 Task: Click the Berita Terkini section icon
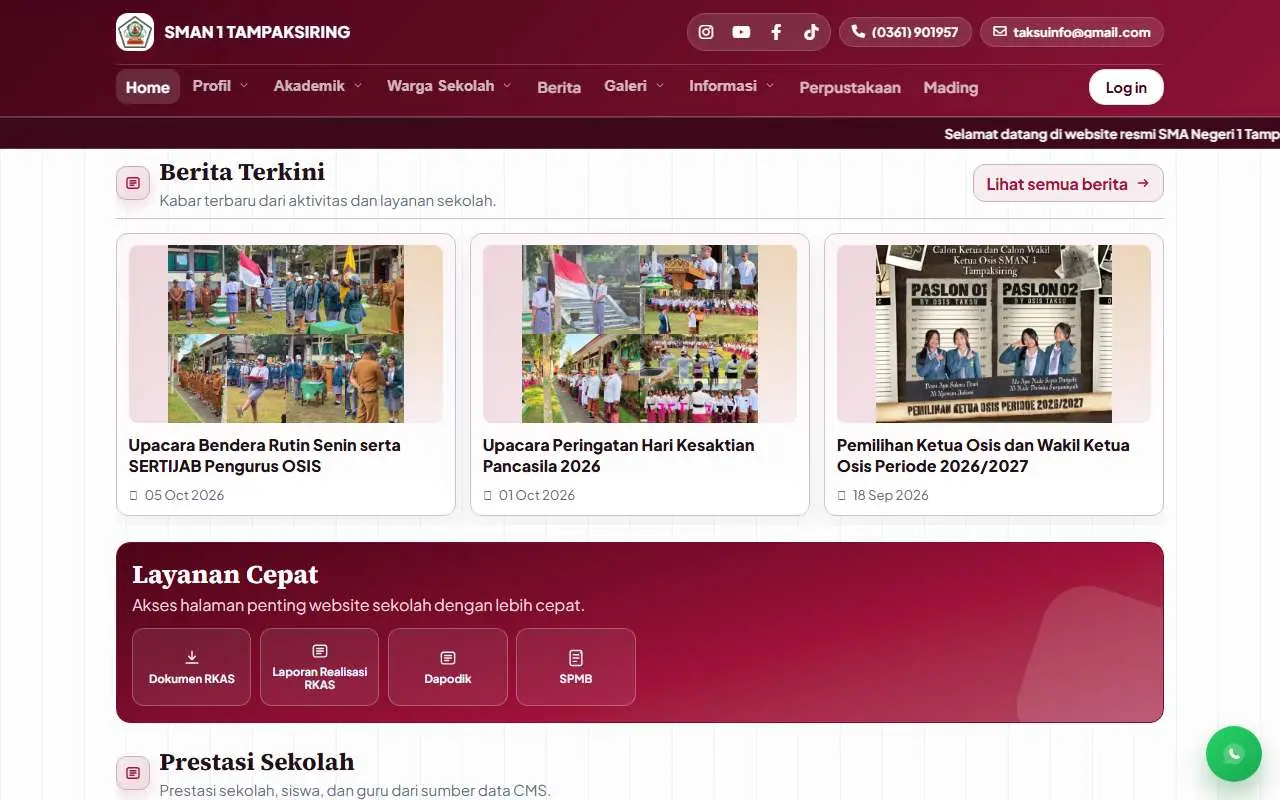point(133,183)
